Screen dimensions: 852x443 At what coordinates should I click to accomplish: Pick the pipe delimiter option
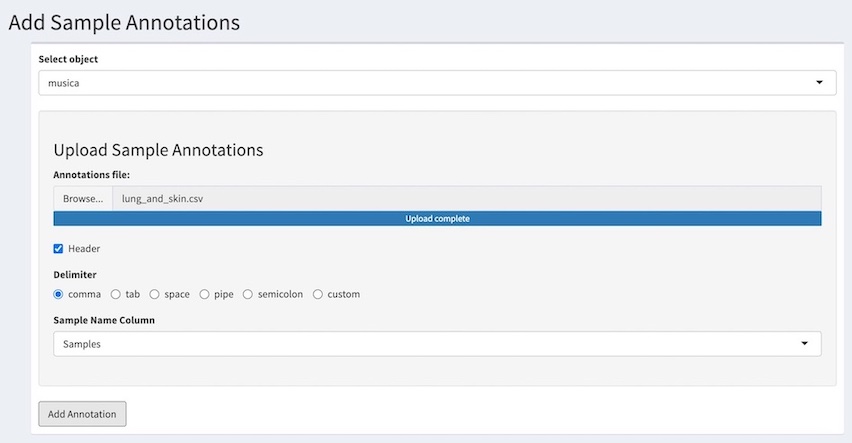coord(205,294)
